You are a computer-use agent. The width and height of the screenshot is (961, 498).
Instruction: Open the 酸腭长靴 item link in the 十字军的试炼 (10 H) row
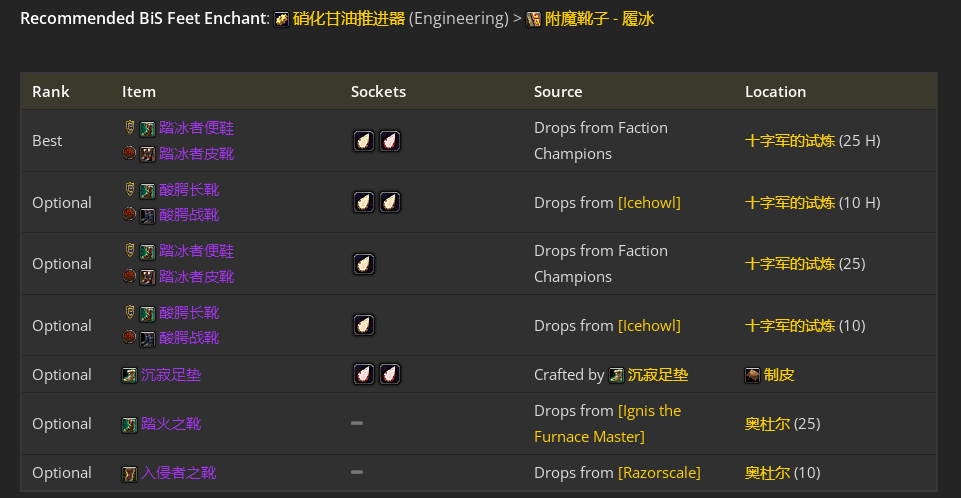189,190
